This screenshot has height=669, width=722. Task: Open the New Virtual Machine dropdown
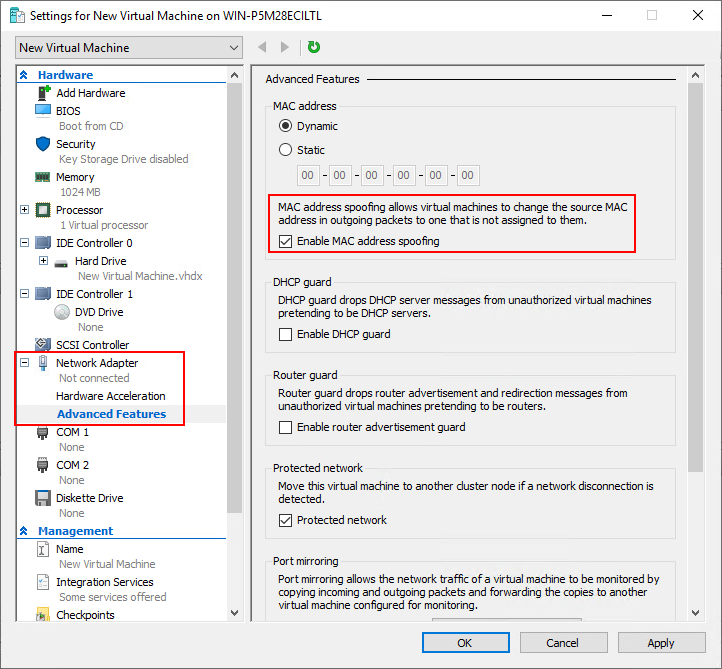point(129,48)
